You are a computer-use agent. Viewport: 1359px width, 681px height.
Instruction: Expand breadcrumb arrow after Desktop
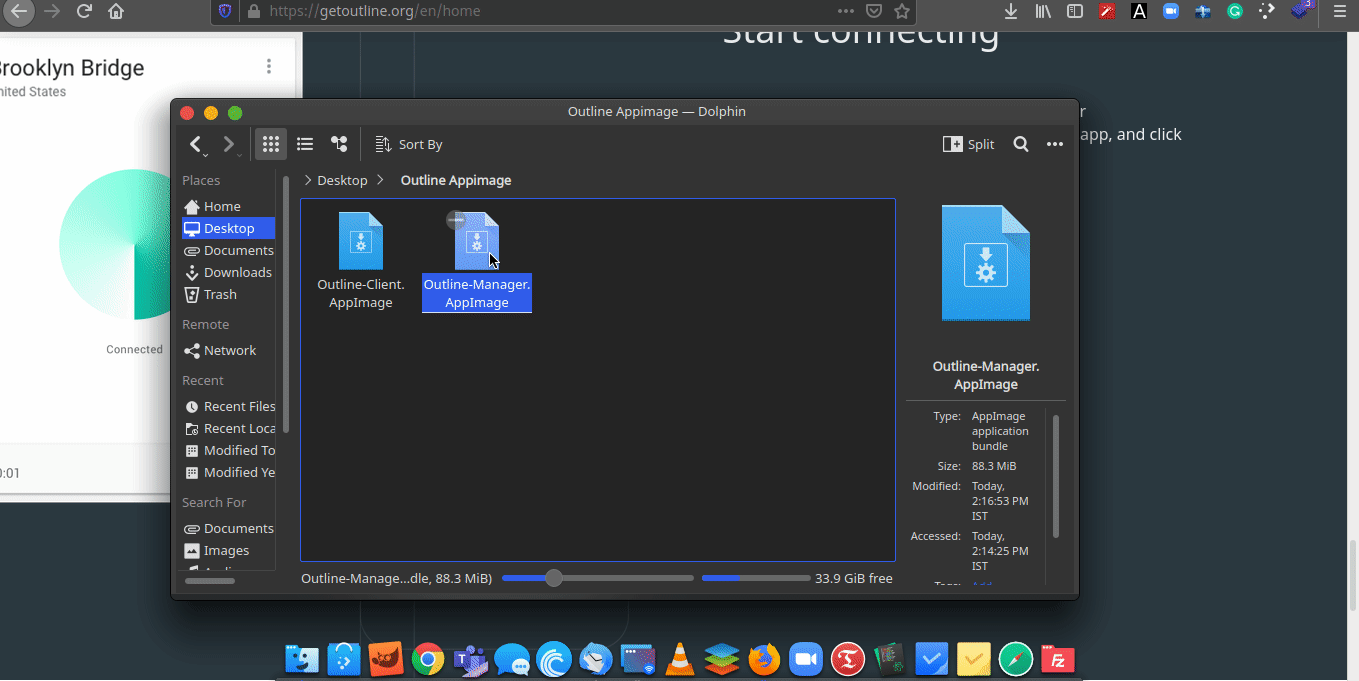381,180
